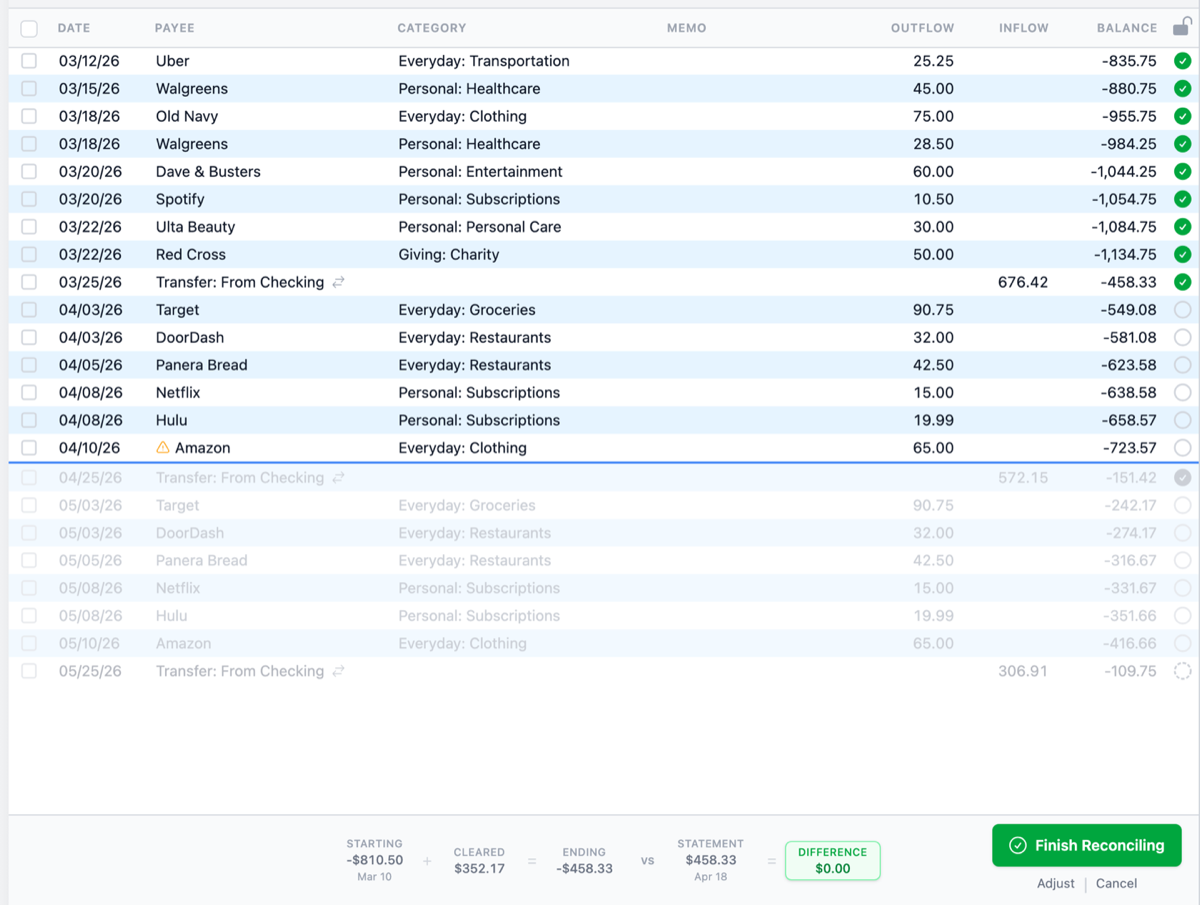The width and height of the screenshot is (1200, 905).
Task: Toggle cleared icon for Red Cross row
Action: click(1182, 254)
